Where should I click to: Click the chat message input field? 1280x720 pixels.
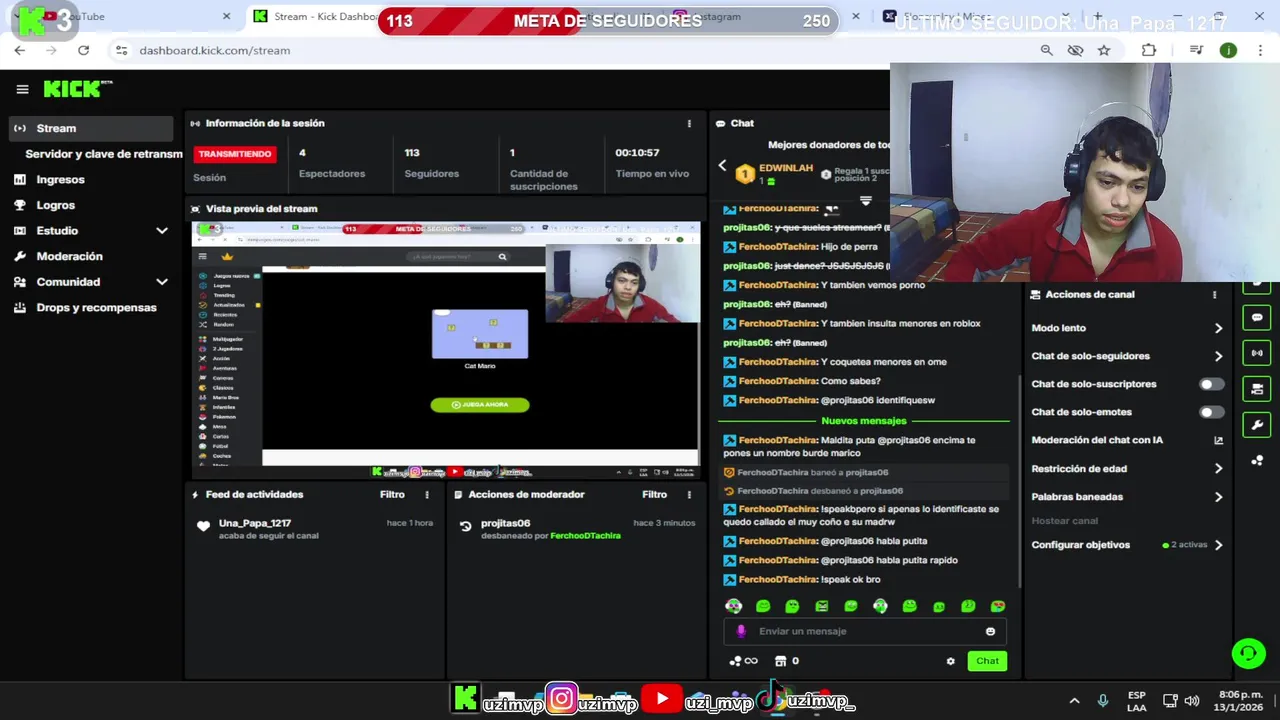pos(865,631)
